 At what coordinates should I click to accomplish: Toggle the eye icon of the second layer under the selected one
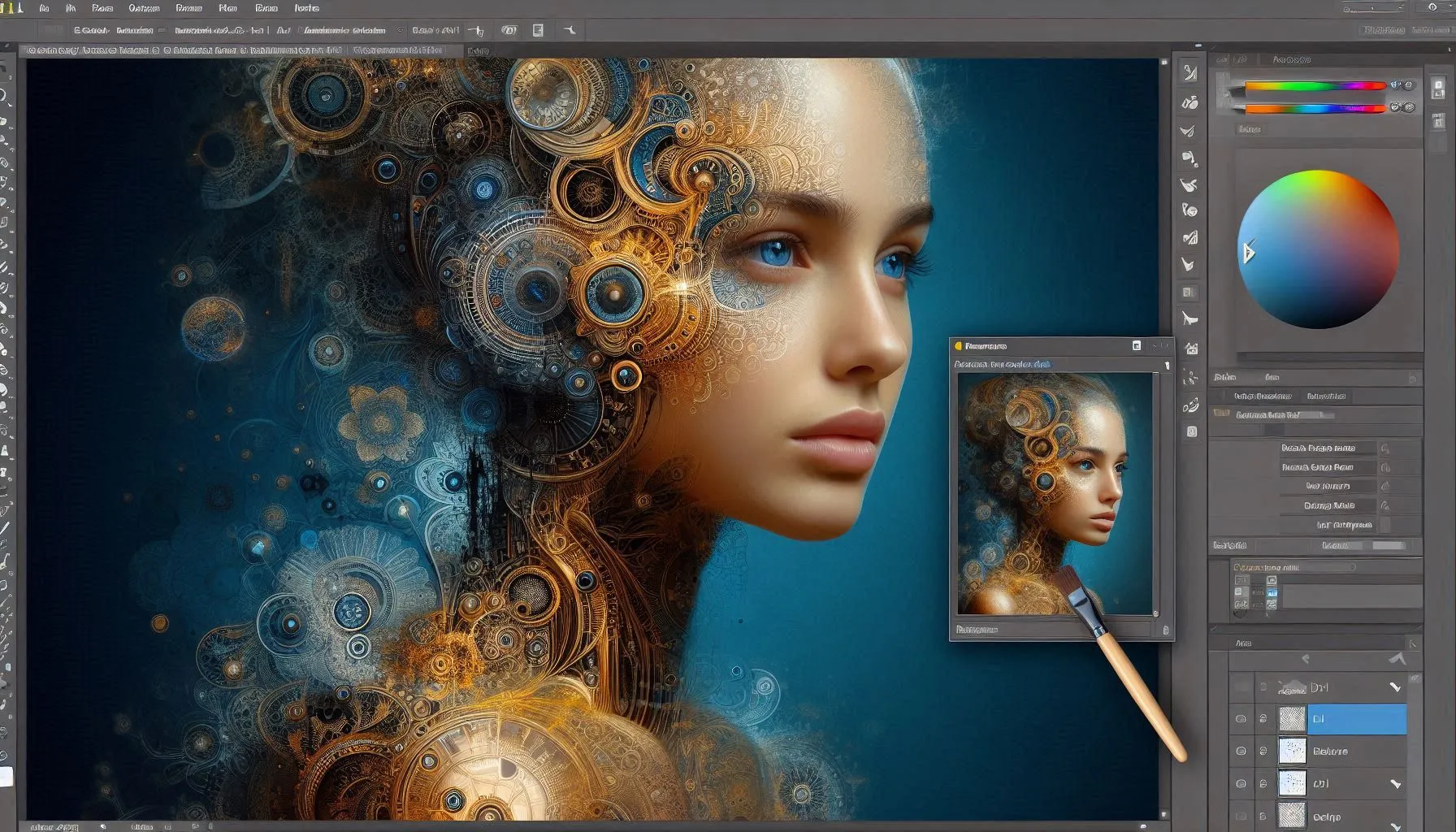click(1241, 784)
